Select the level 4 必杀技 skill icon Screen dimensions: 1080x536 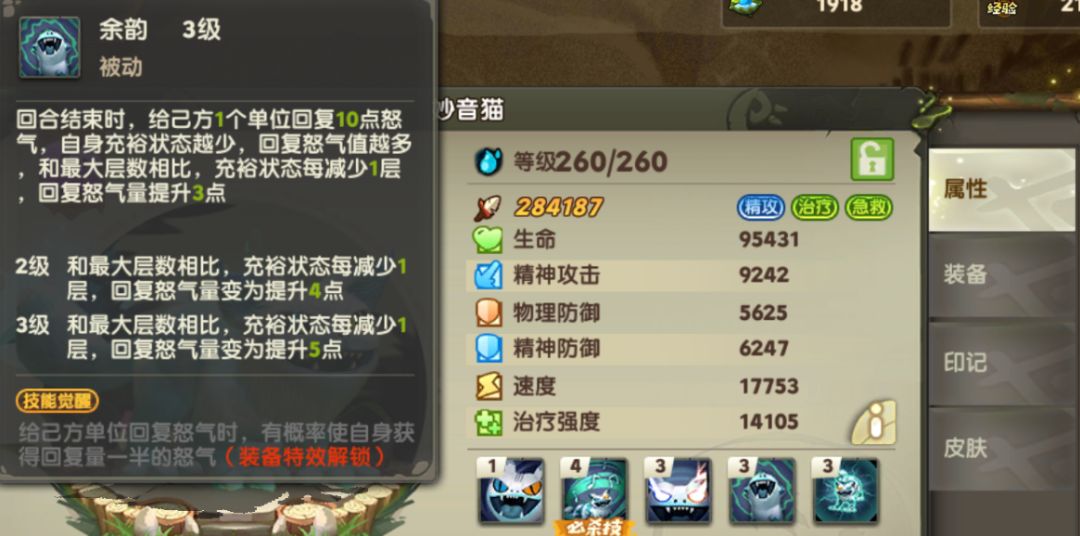coord(594,491)
